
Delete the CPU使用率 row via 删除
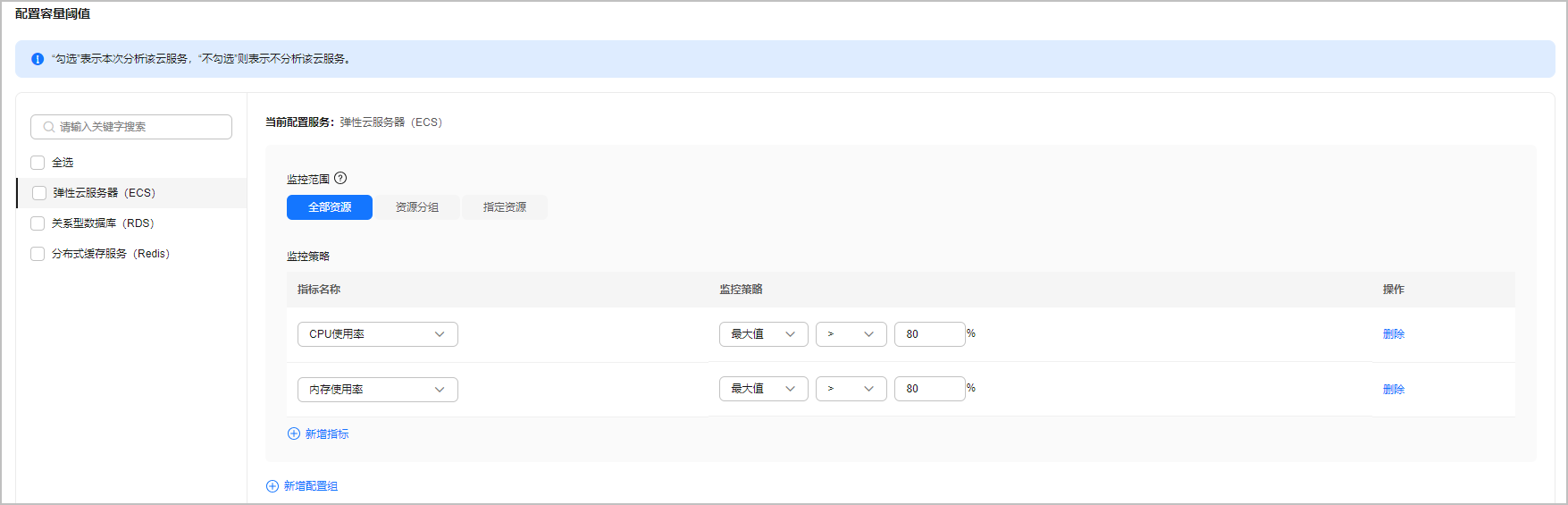[x=1394, y=334]
